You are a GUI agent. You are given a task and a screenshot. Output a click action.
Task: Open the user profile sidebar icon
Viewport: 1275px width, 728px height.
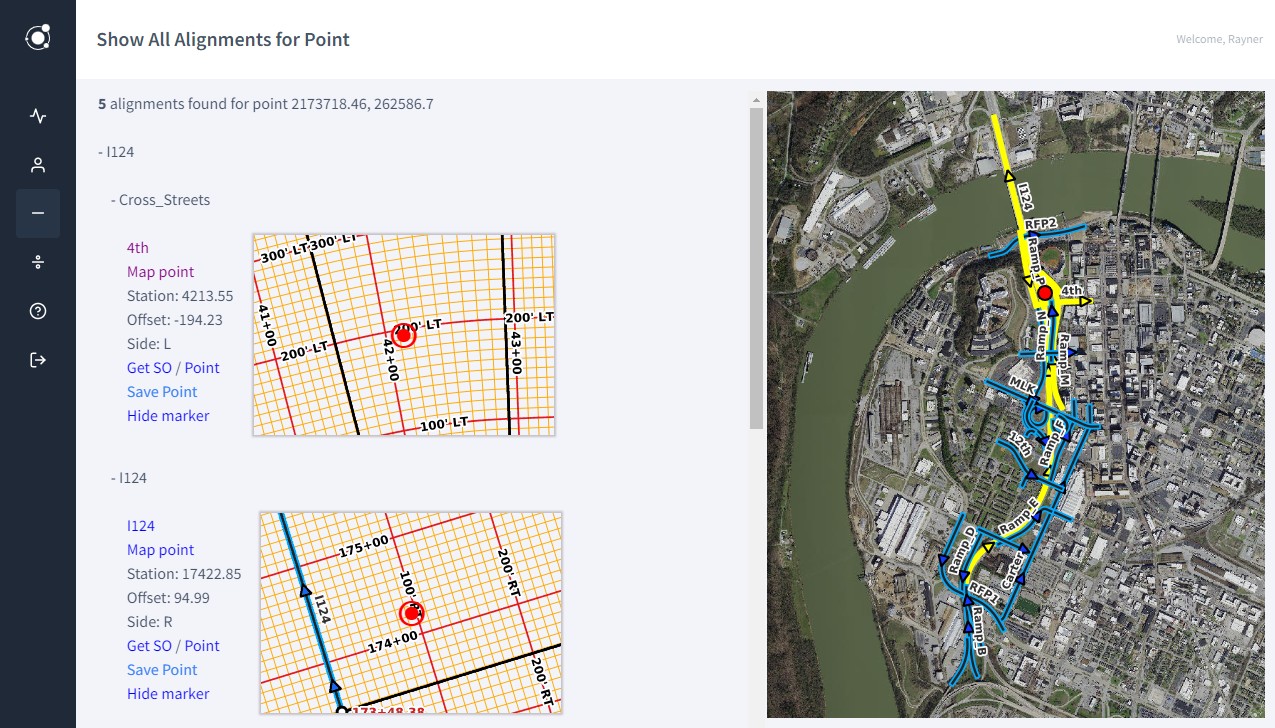coord(38,165)
